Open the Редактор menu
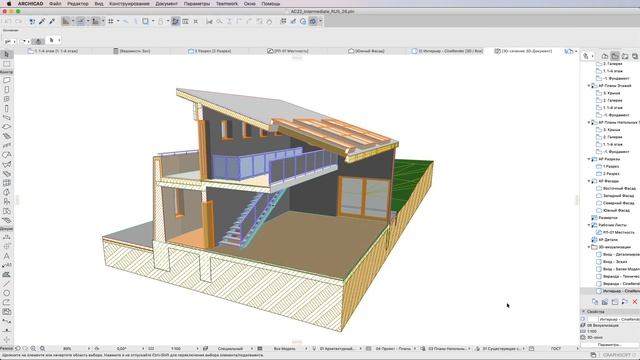The image size is (640, 360). [x=78, y=4]
